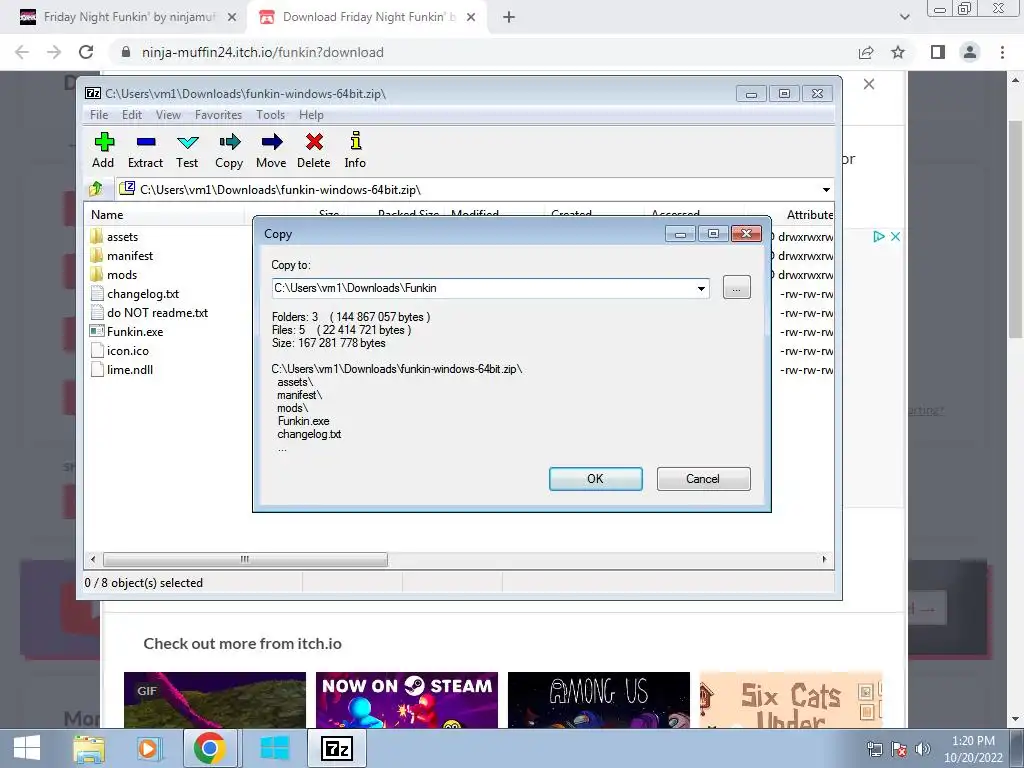Select the lime.ndll file
This screenshot has width=1024, height=768.
click(x=121, y=370)
